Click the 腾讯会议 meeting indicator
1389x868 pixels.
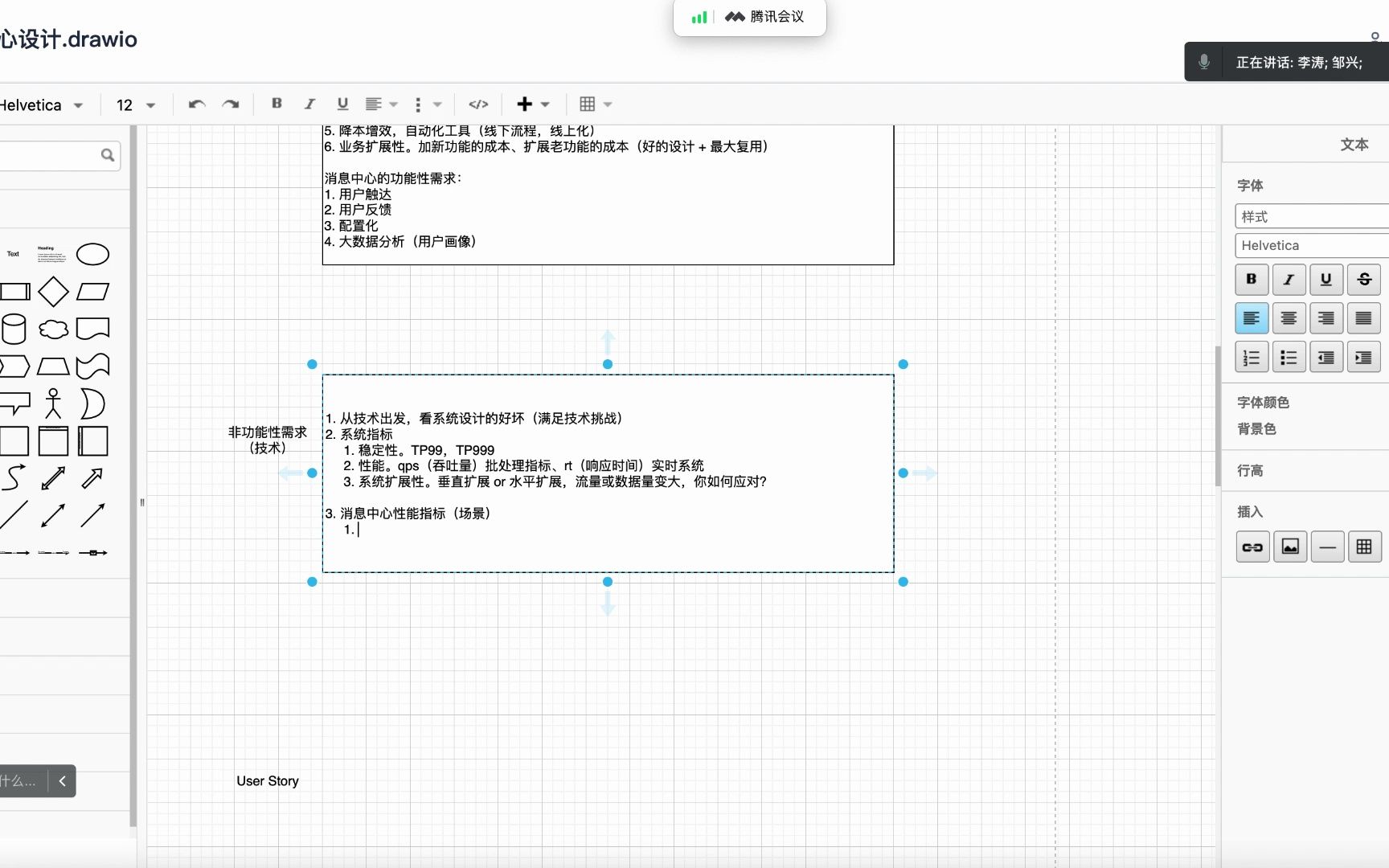[749, 17]
